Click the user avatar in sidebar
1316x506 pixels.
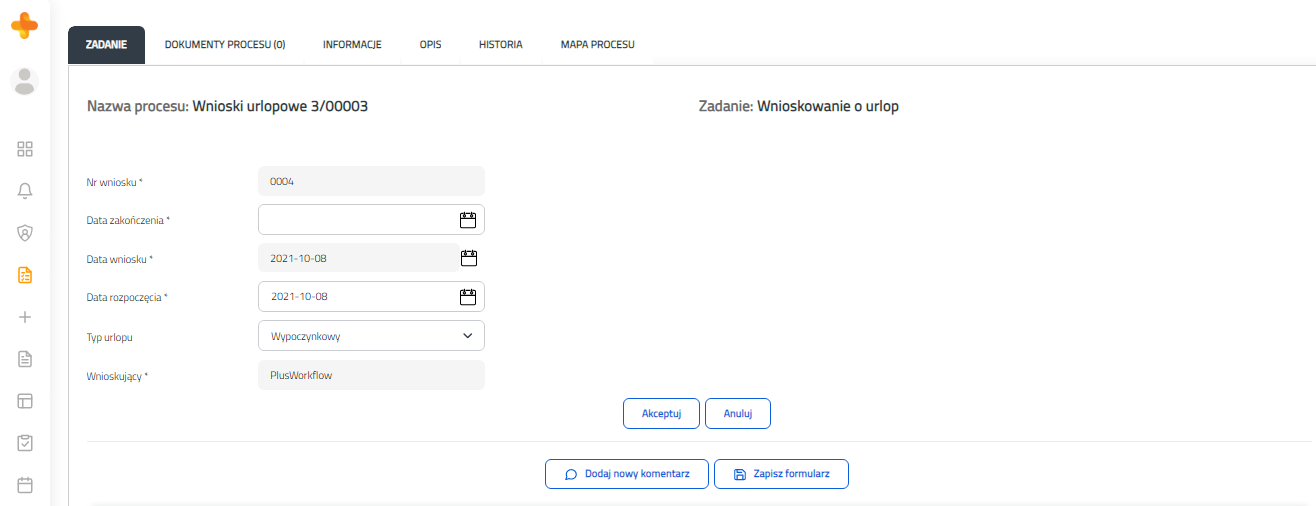[25, 81]
